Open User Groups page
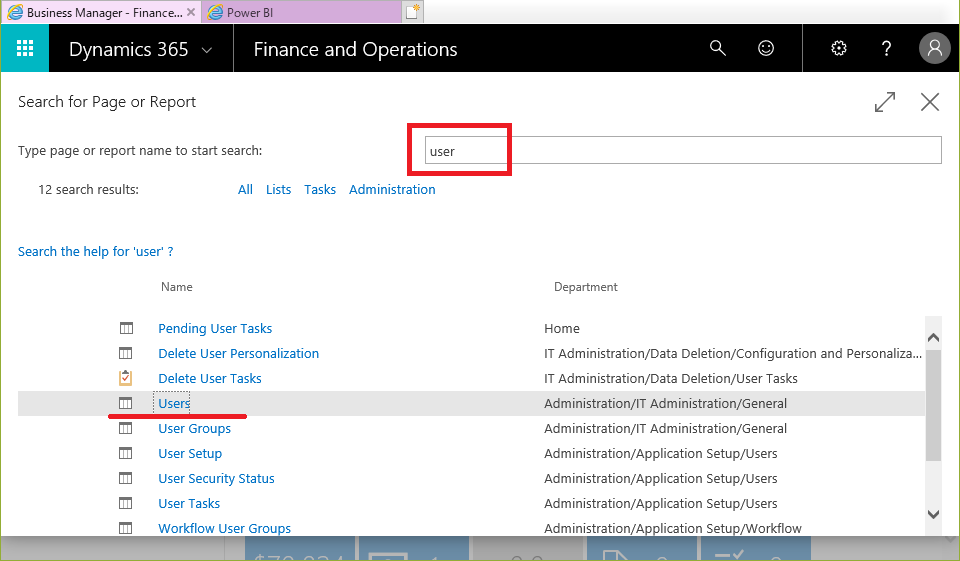 195,429
